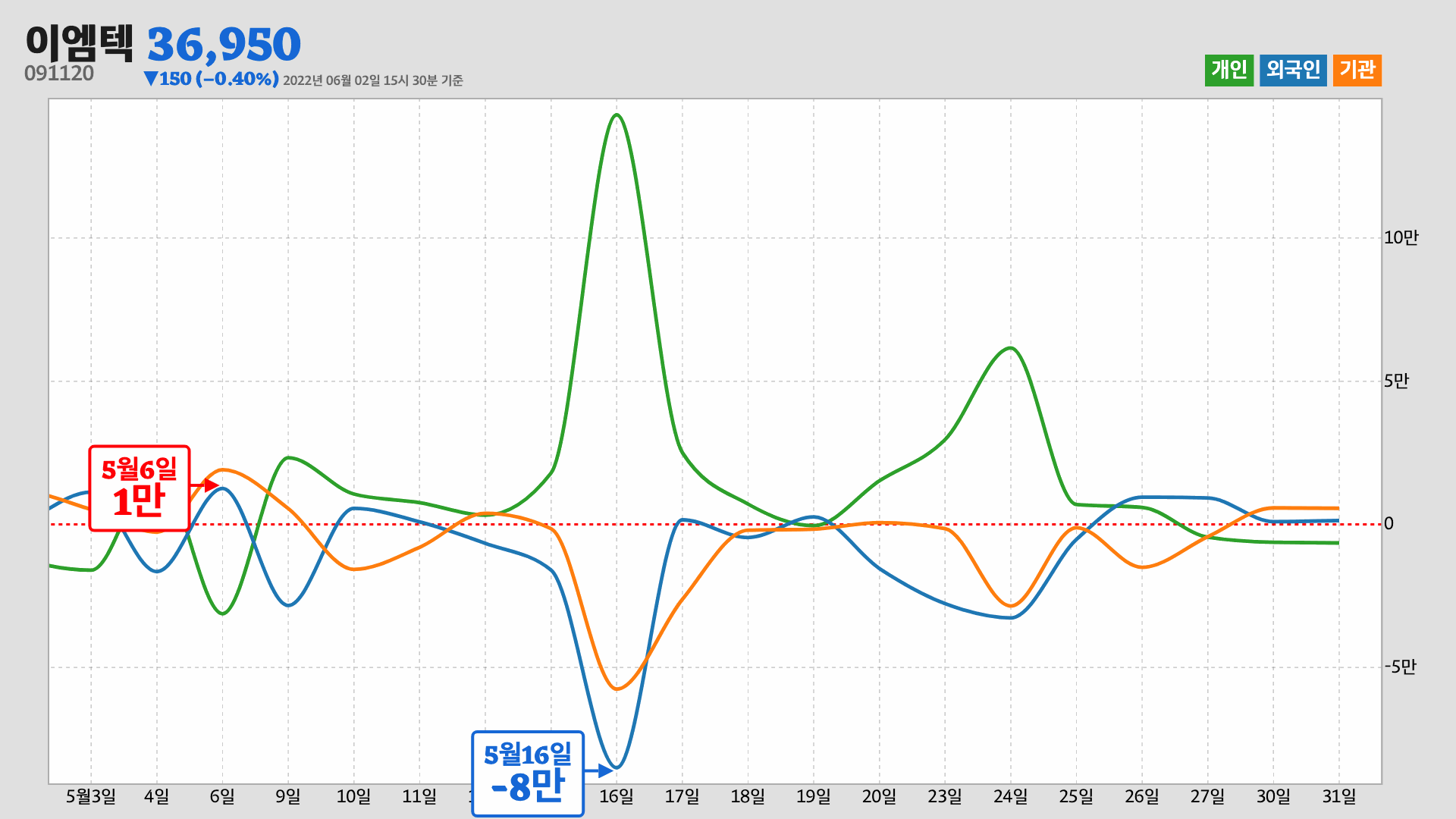Click the 31일 x-axis date label
Viewport: 1456px width, 819px height.
[x=1339, y=797]
